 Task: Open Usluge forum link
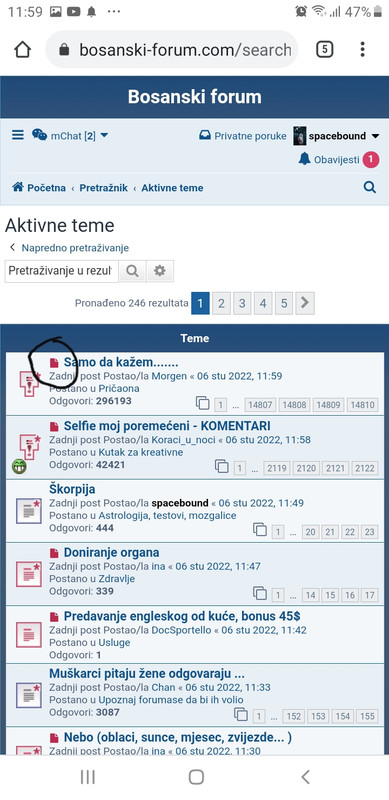(x=114, y=642)
